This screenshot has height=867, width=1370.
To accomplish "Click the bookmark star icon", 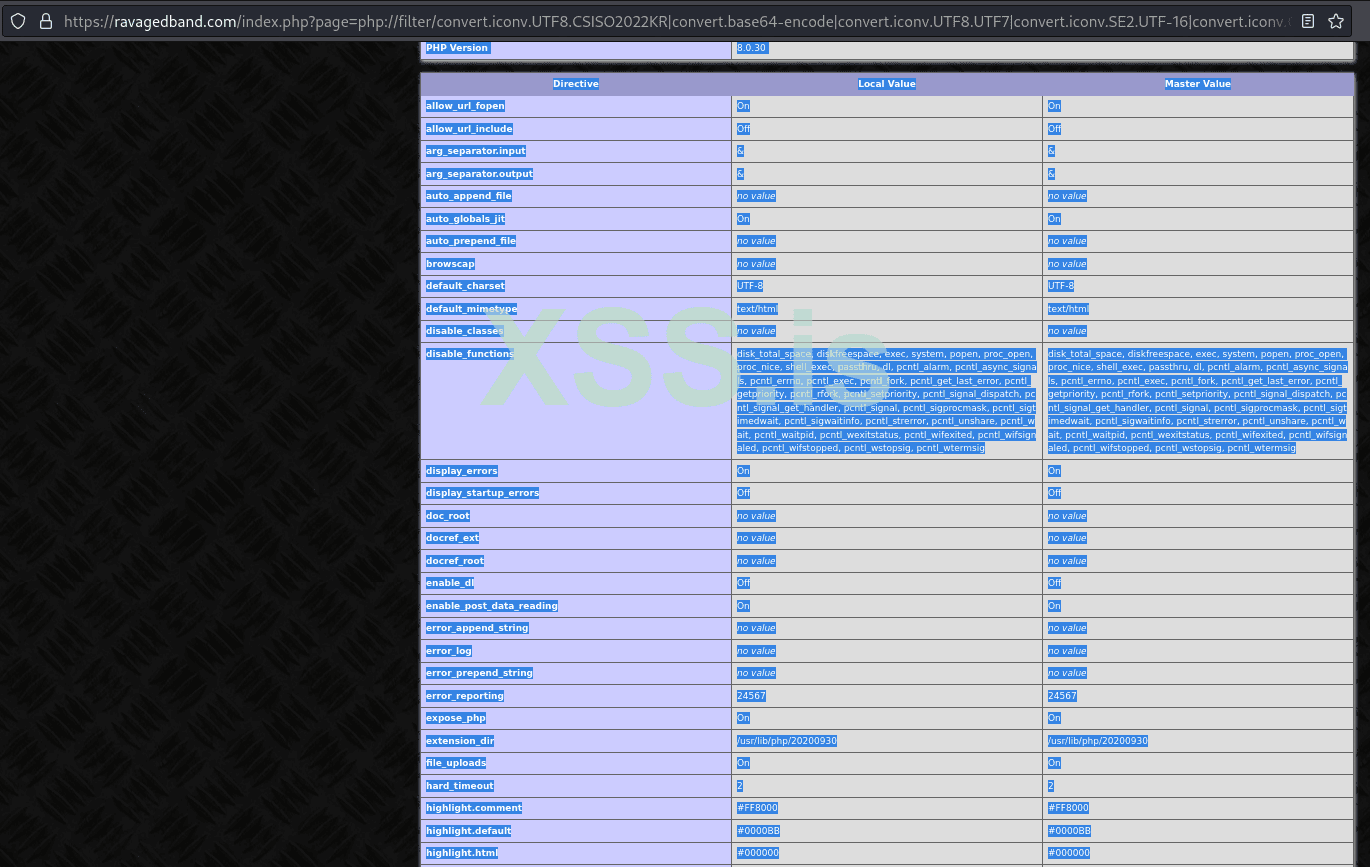I will tap(1337, 20).
